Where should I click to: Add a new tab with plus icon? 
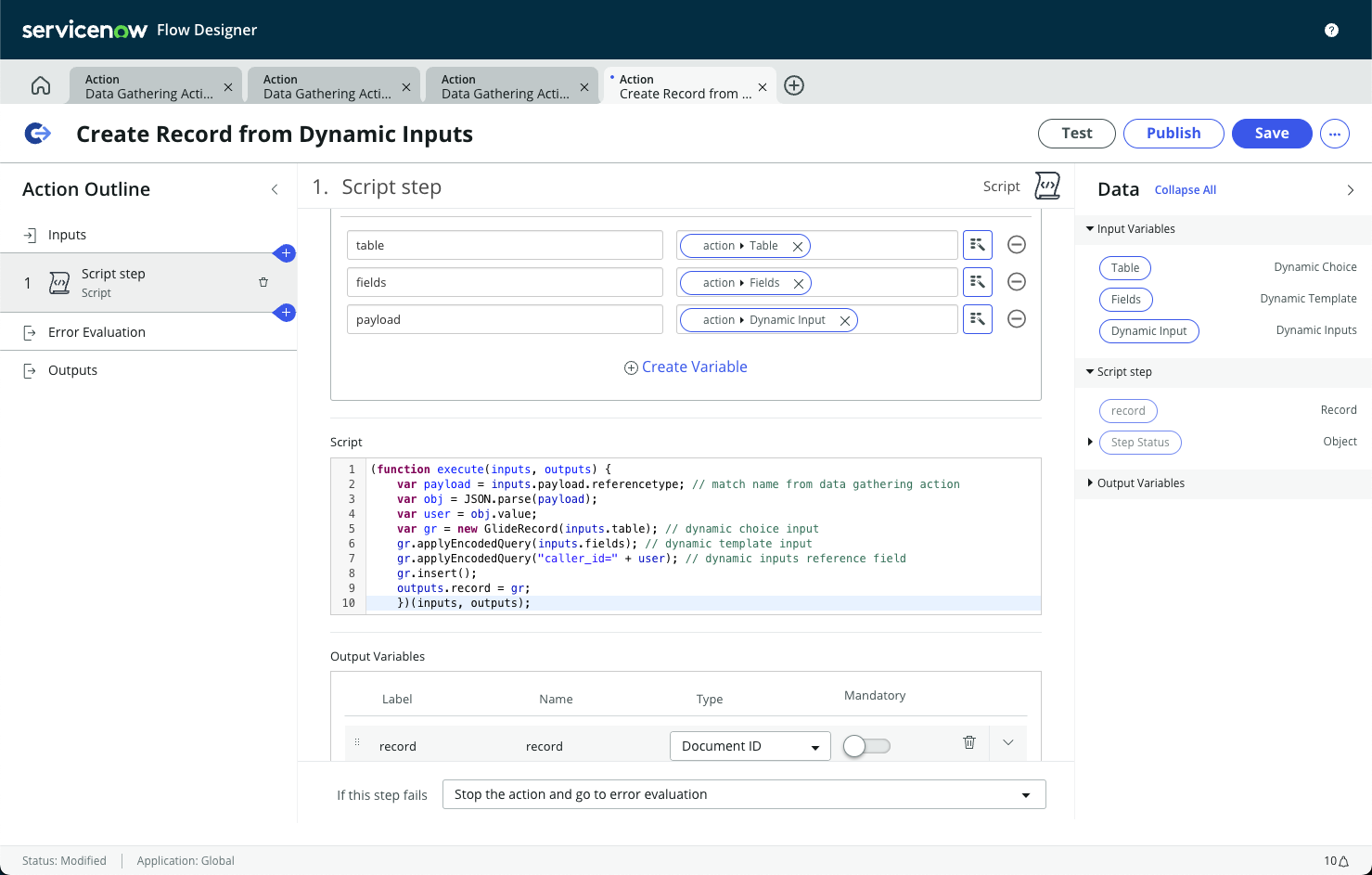click(x=794, y=85)
